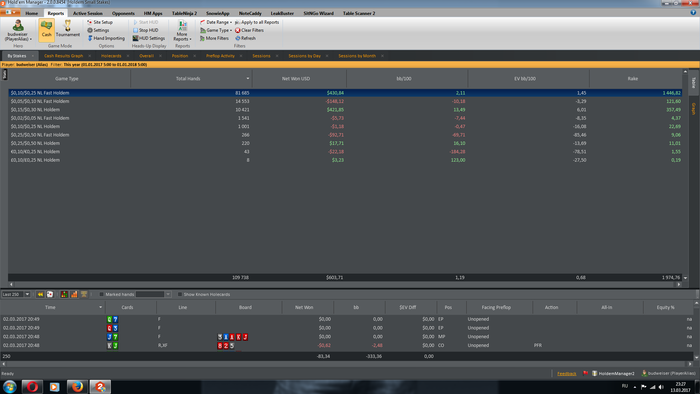Click the trophy icon in hands toolbar
Viewport: 700px width, 394px height.
pos(84,294)
